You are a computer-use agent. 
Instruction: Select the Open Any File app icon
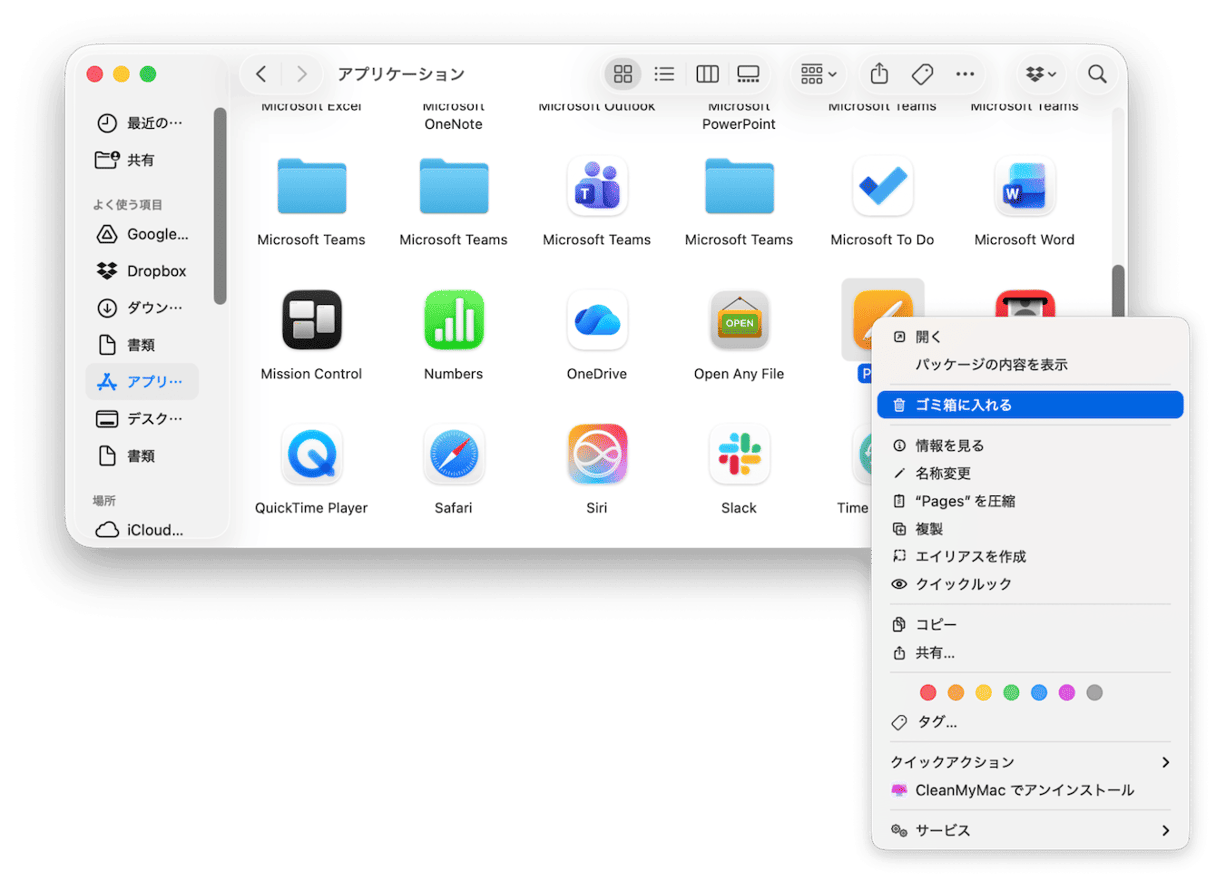click(739, 320)
